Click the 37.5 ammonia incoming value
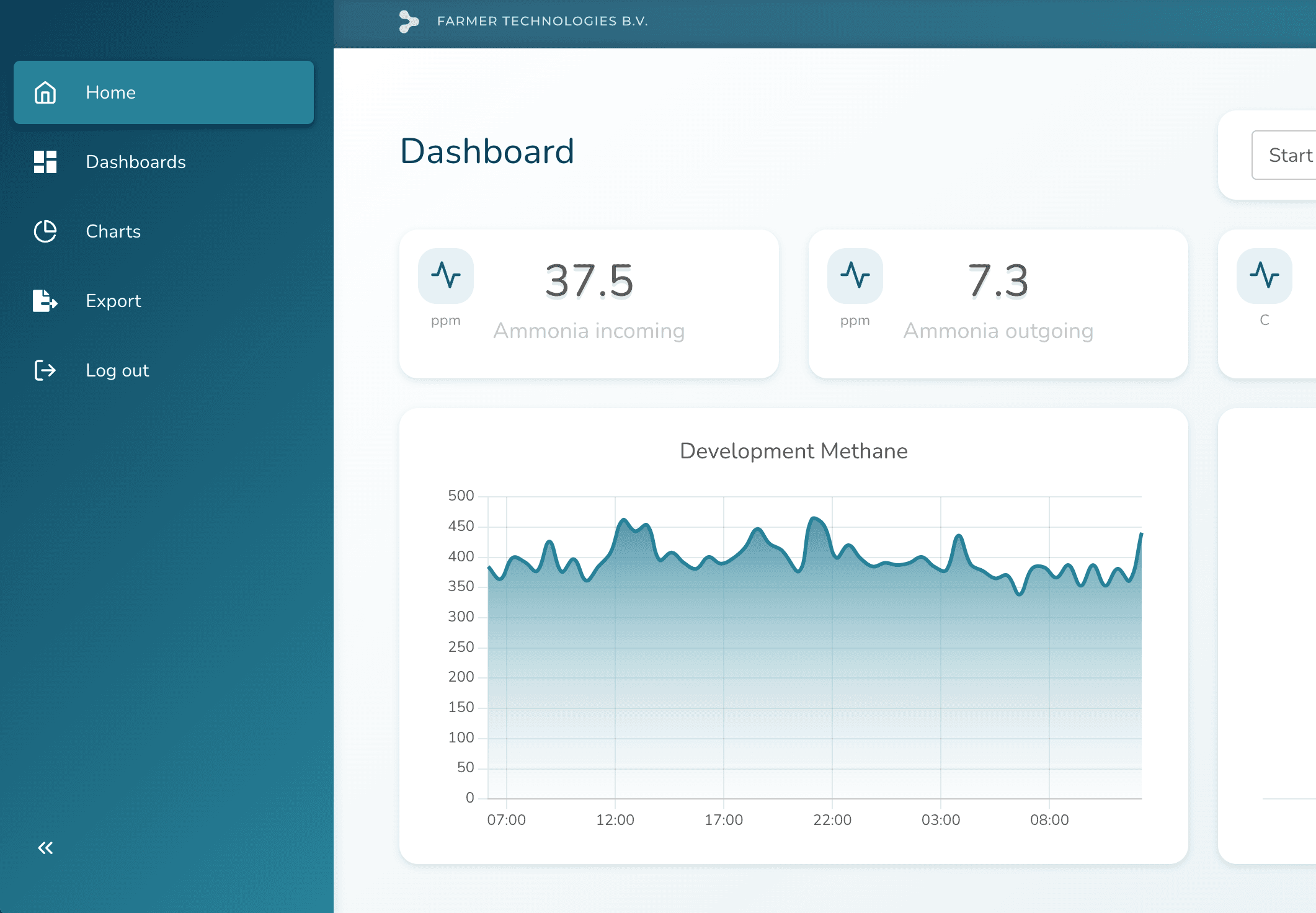The width and height of the screenshot is (1316, 913). point(589,281)
